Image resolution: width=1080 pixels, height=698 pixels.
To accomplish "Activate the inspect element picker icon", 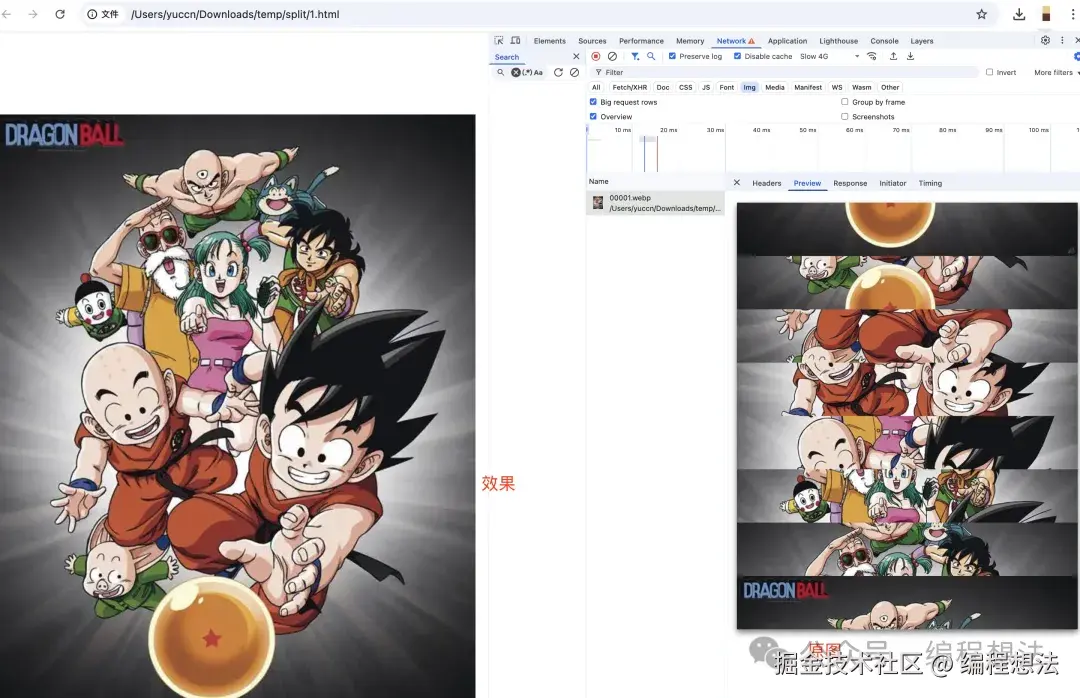I will point(499,41).
